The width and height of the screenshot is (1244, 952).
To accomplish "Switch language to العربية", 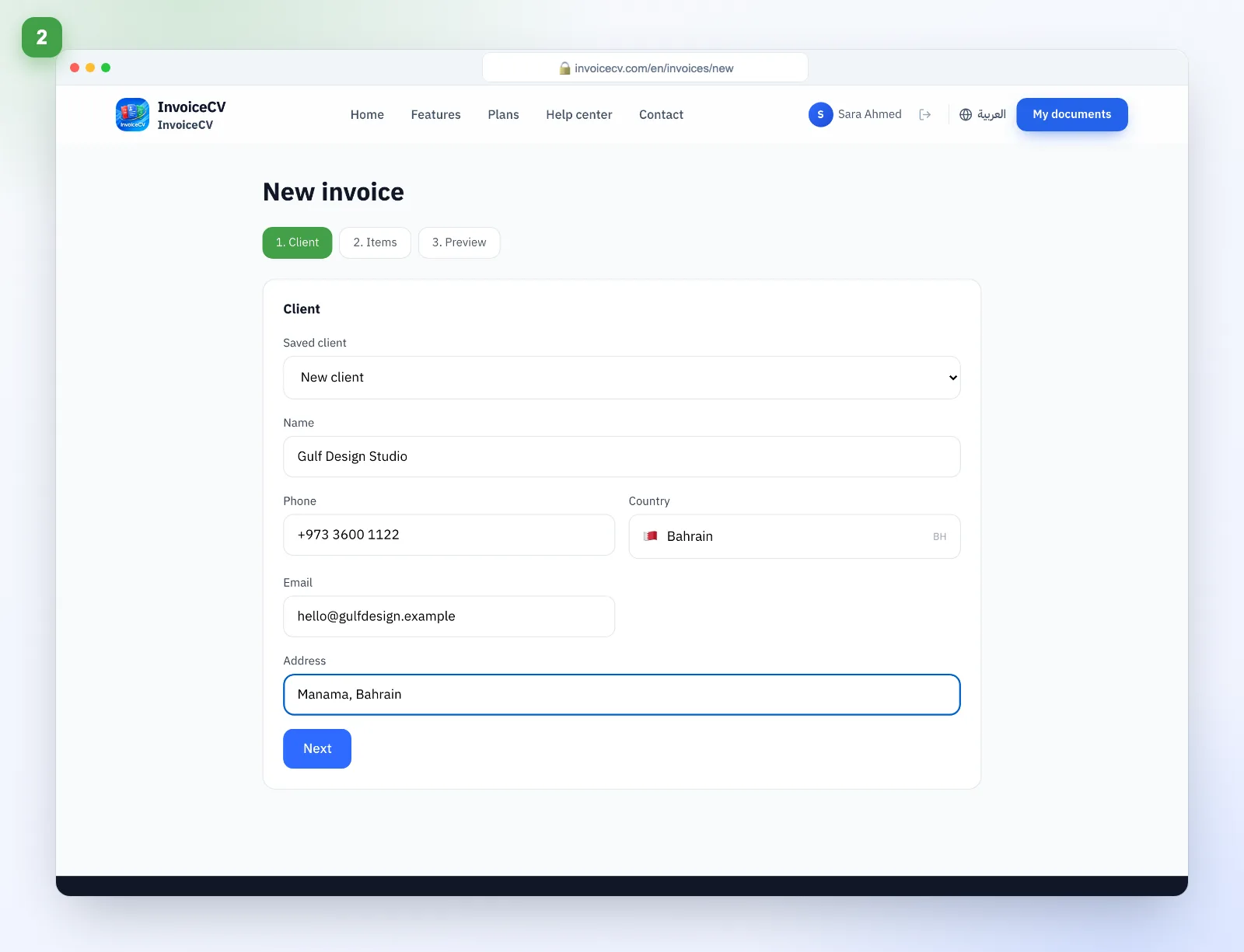I will pyautogui.click(x=991, y=114).
